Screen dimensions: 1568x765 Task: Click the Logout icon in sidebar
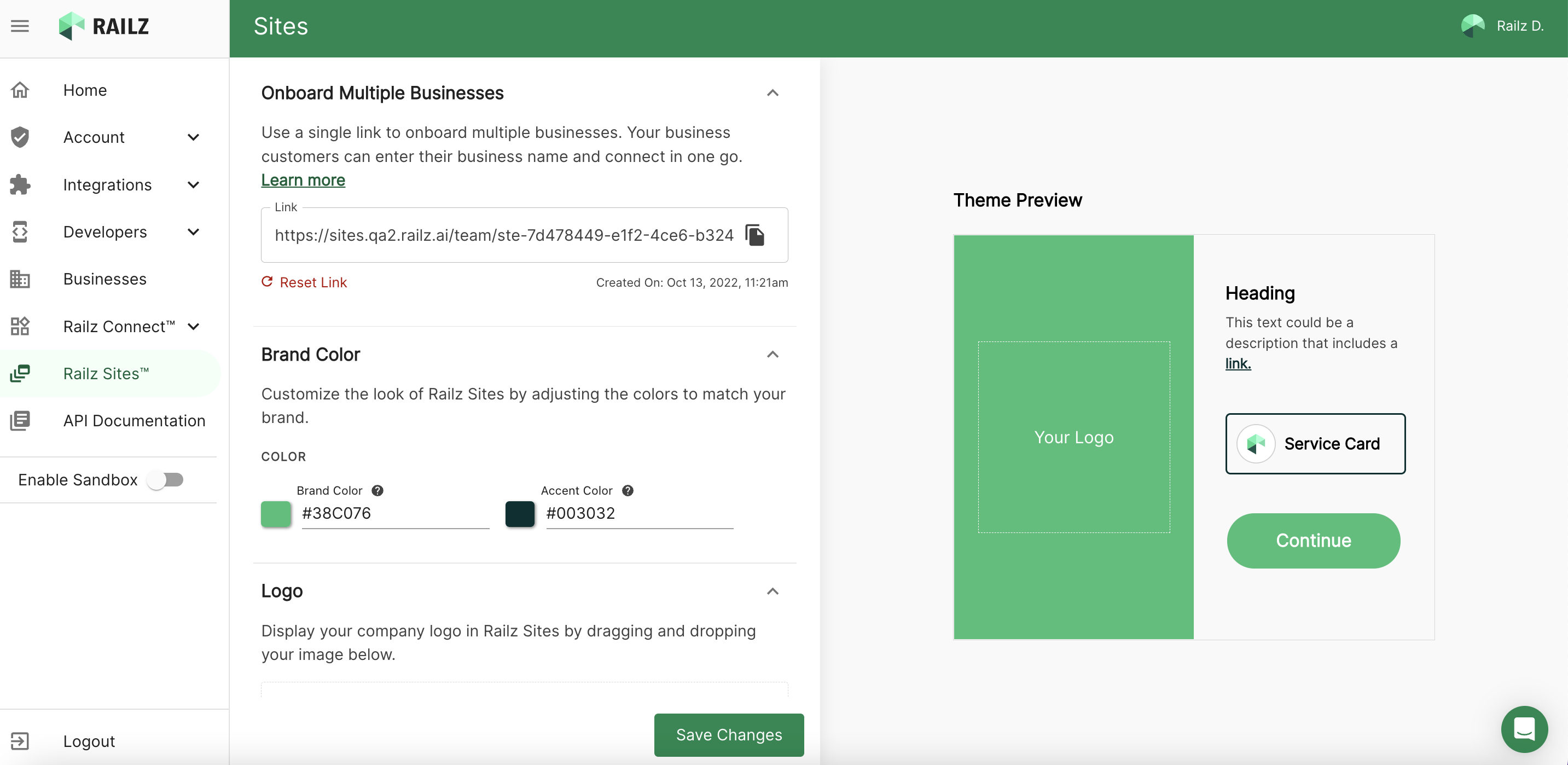(20, 741)
